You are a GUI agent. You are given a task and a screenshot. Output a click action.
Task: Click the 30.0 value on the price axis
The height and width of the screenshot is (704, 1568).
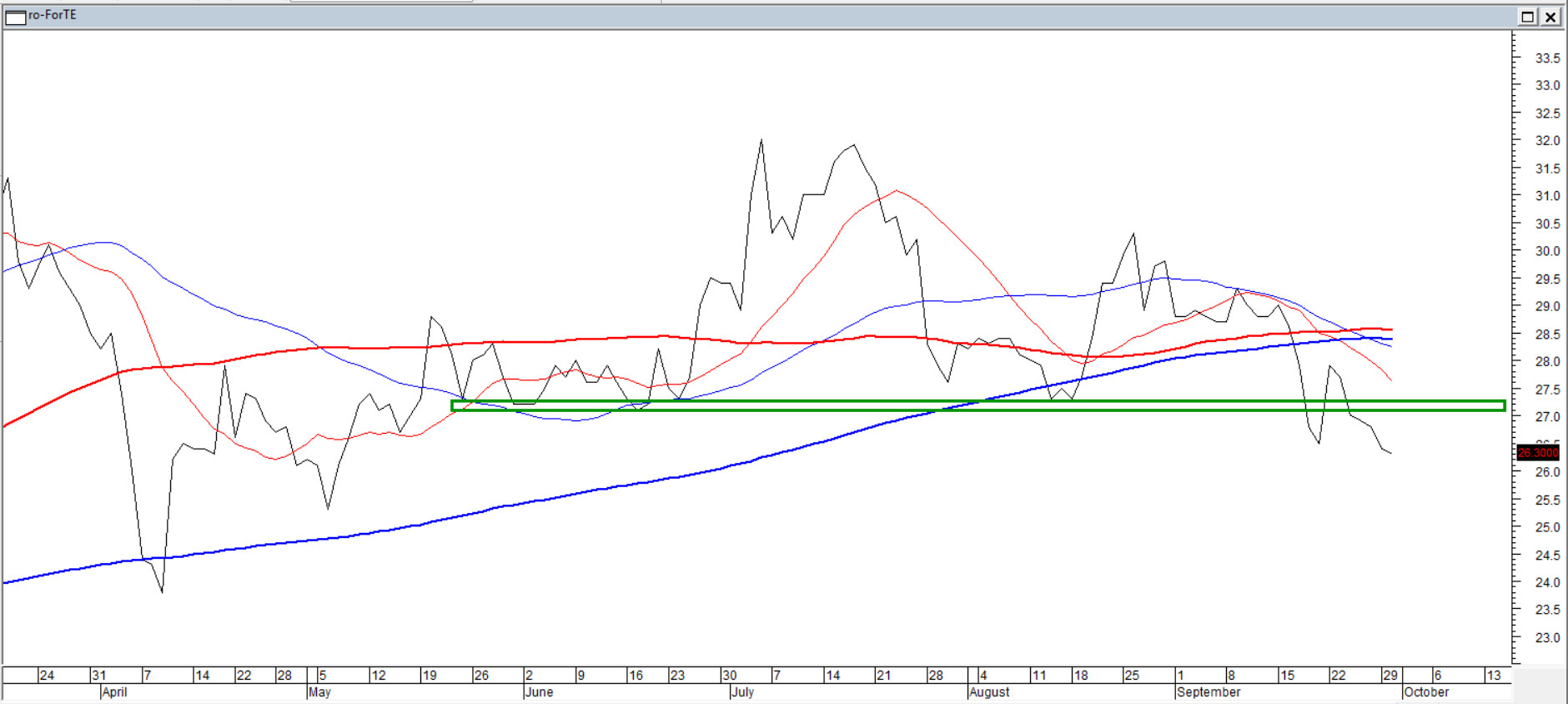point(1547,251)
